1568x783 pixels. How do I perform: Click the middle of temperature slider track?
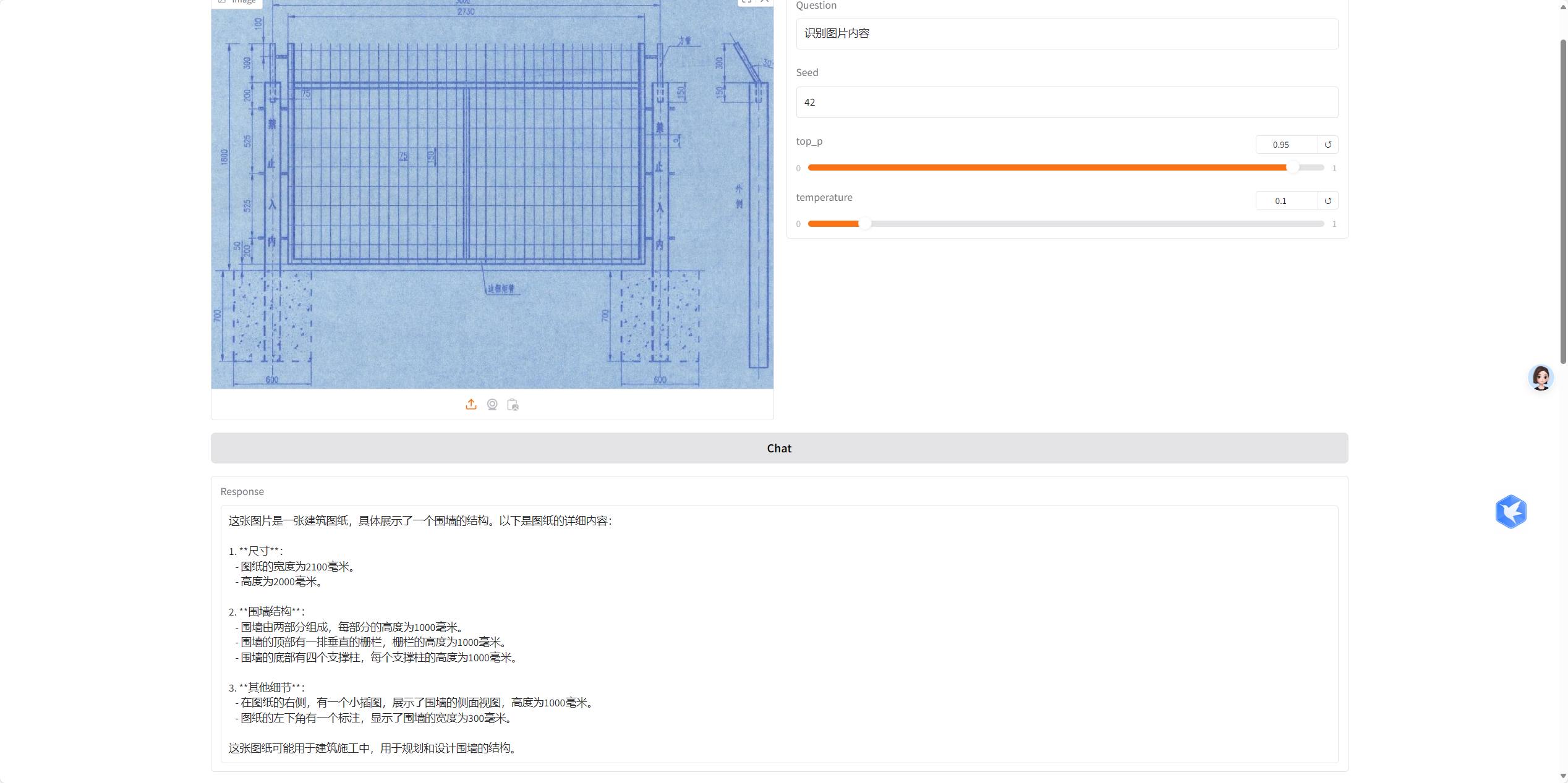pos(1066,224)
